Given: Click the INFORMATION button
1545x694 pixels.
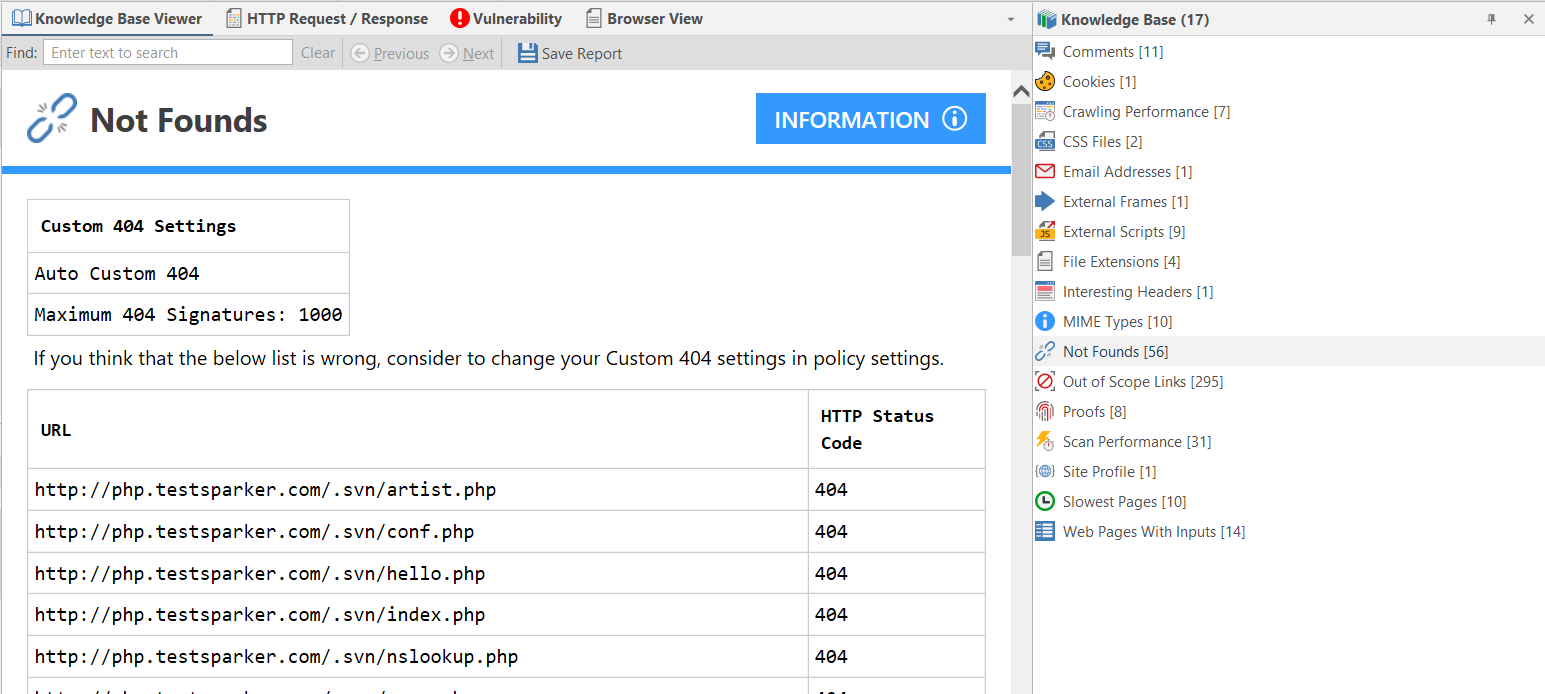Looking at the screenshot, I should click(869, 118).
